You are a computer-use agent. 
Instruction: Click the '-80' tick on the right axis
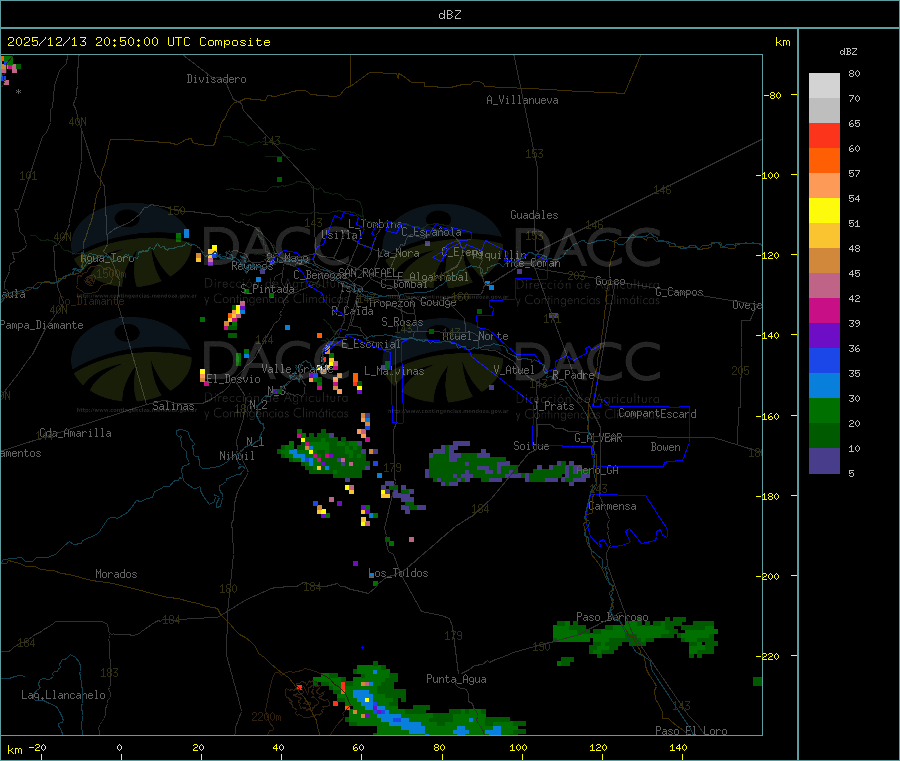(773, 95)
